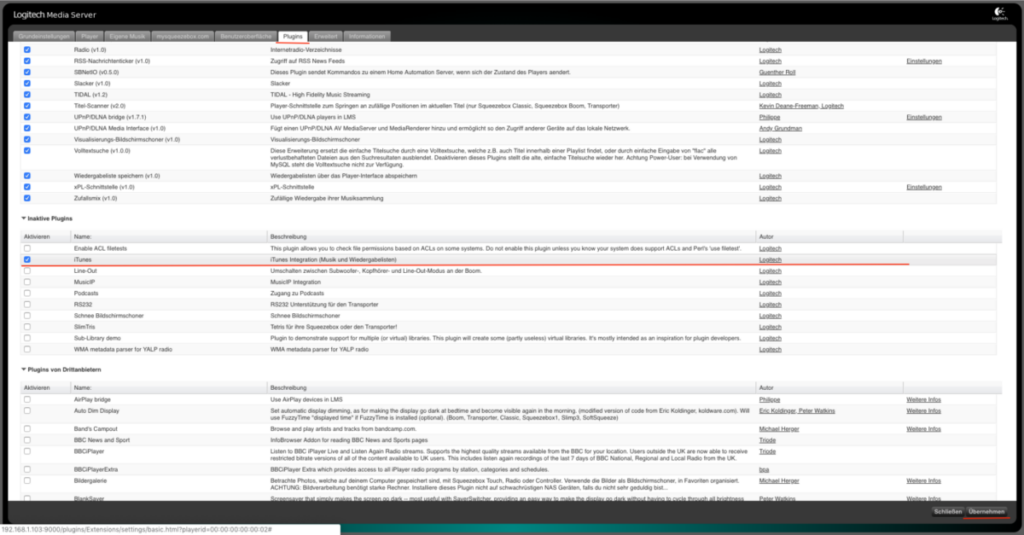Viewport: 1024px width, 535px height.
Task: Click the Übernehmen button
Action: (986, 511)
